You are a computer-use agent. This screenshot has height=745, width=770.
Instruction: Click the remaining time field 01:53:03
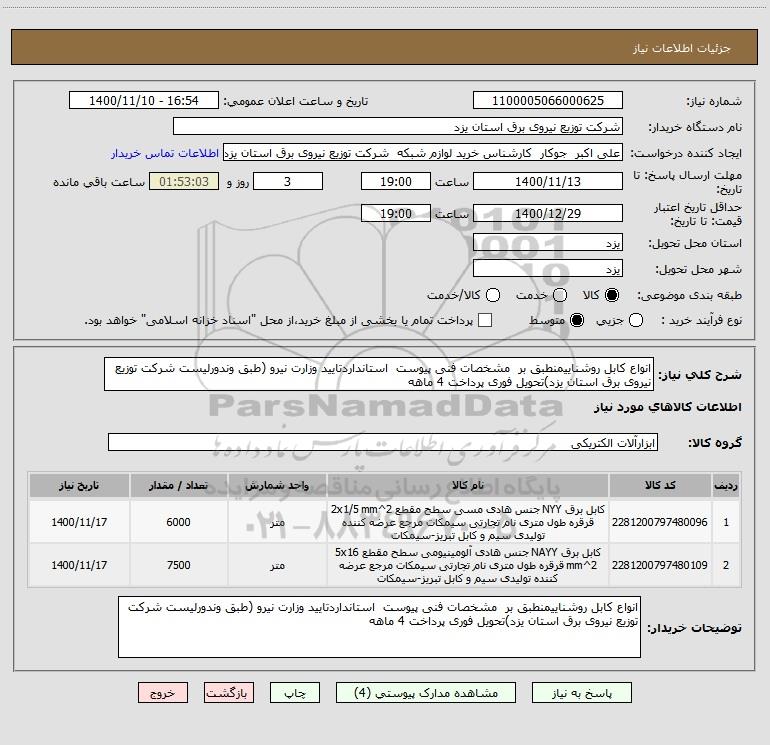(x=184, y=182)
